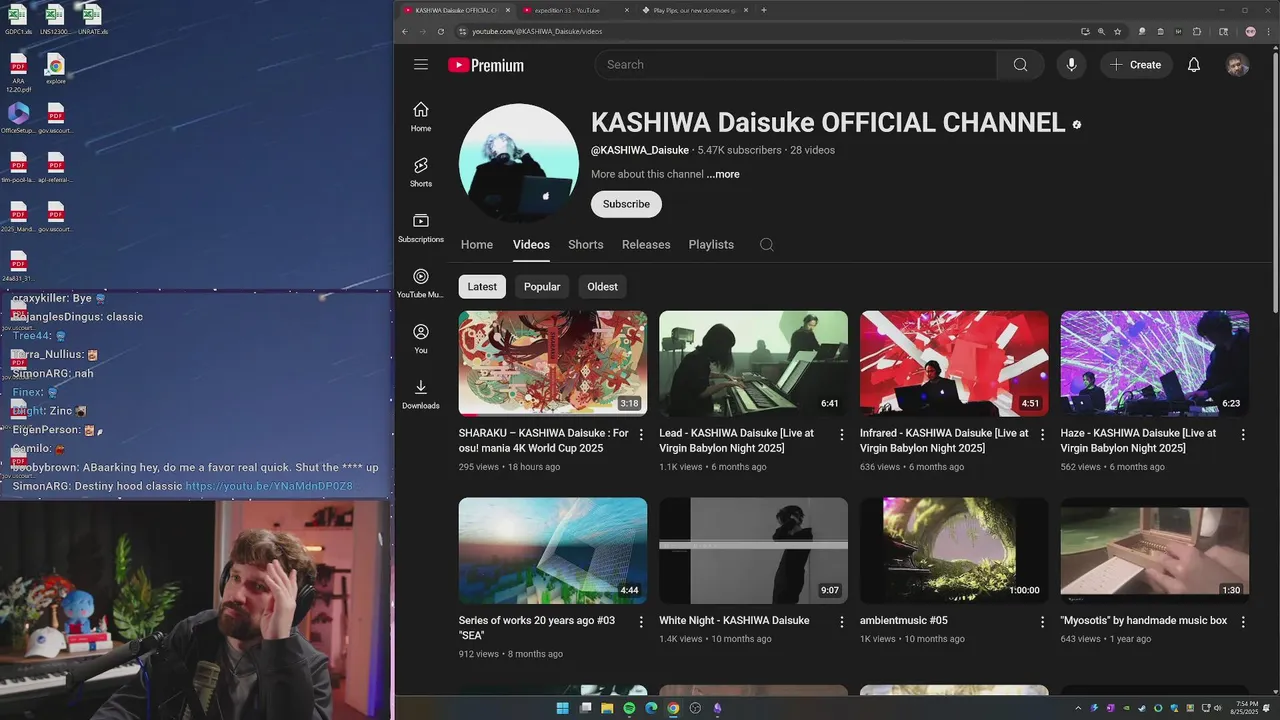Switch to the channel Videos tab
Image resolution: width=1280 pixels, height=720 pixels.
coord(531,245)
